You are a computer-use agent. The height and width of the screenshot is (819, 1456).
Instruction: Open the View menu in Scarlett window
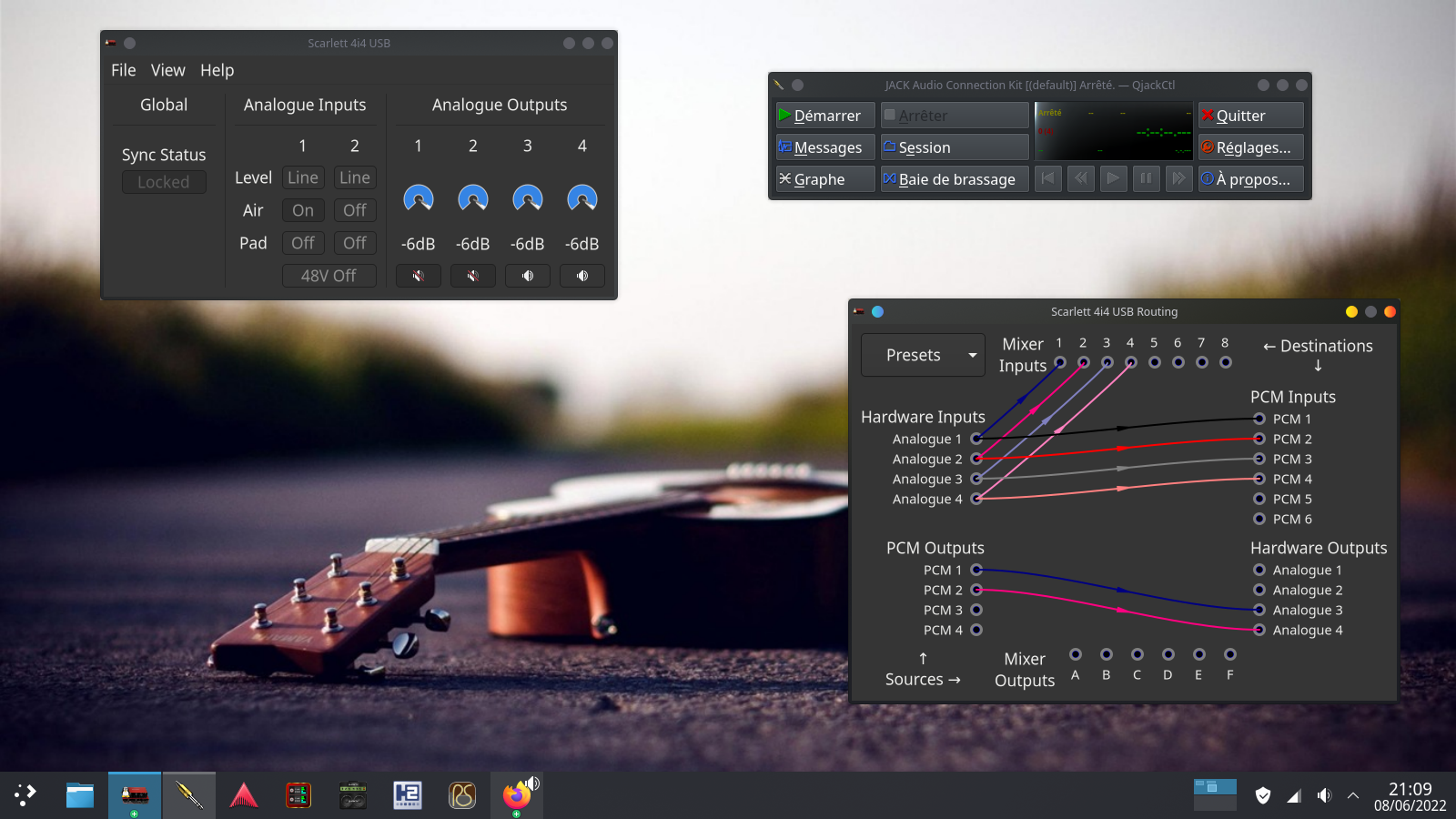(168, 70)
